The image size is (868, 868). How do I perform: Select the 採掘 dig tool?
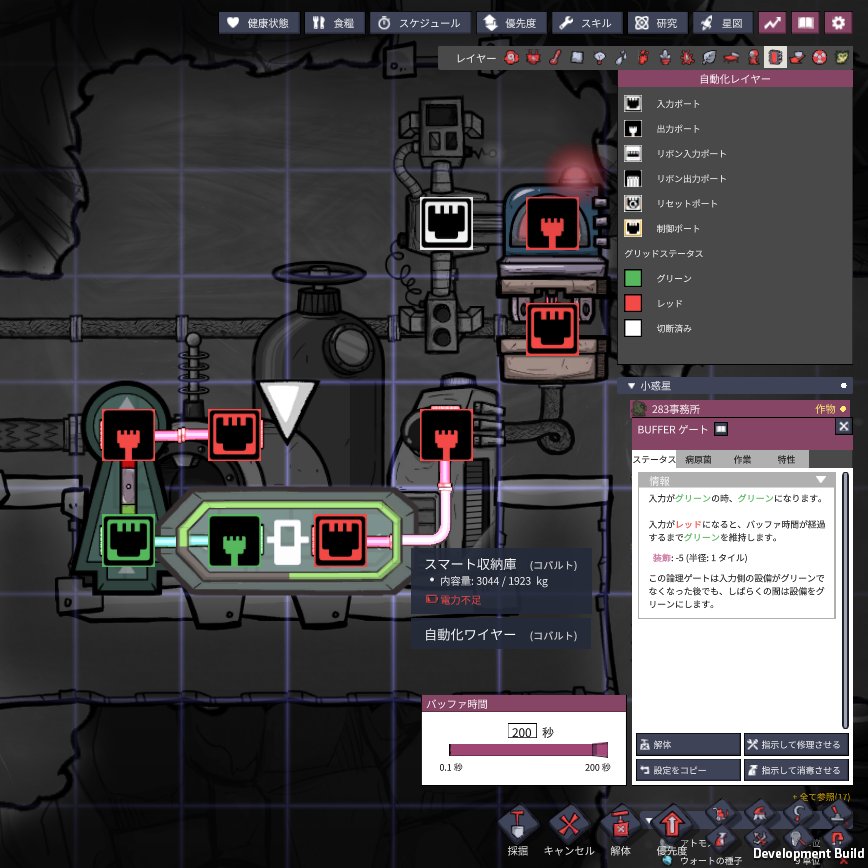click(x=518, y=825)
